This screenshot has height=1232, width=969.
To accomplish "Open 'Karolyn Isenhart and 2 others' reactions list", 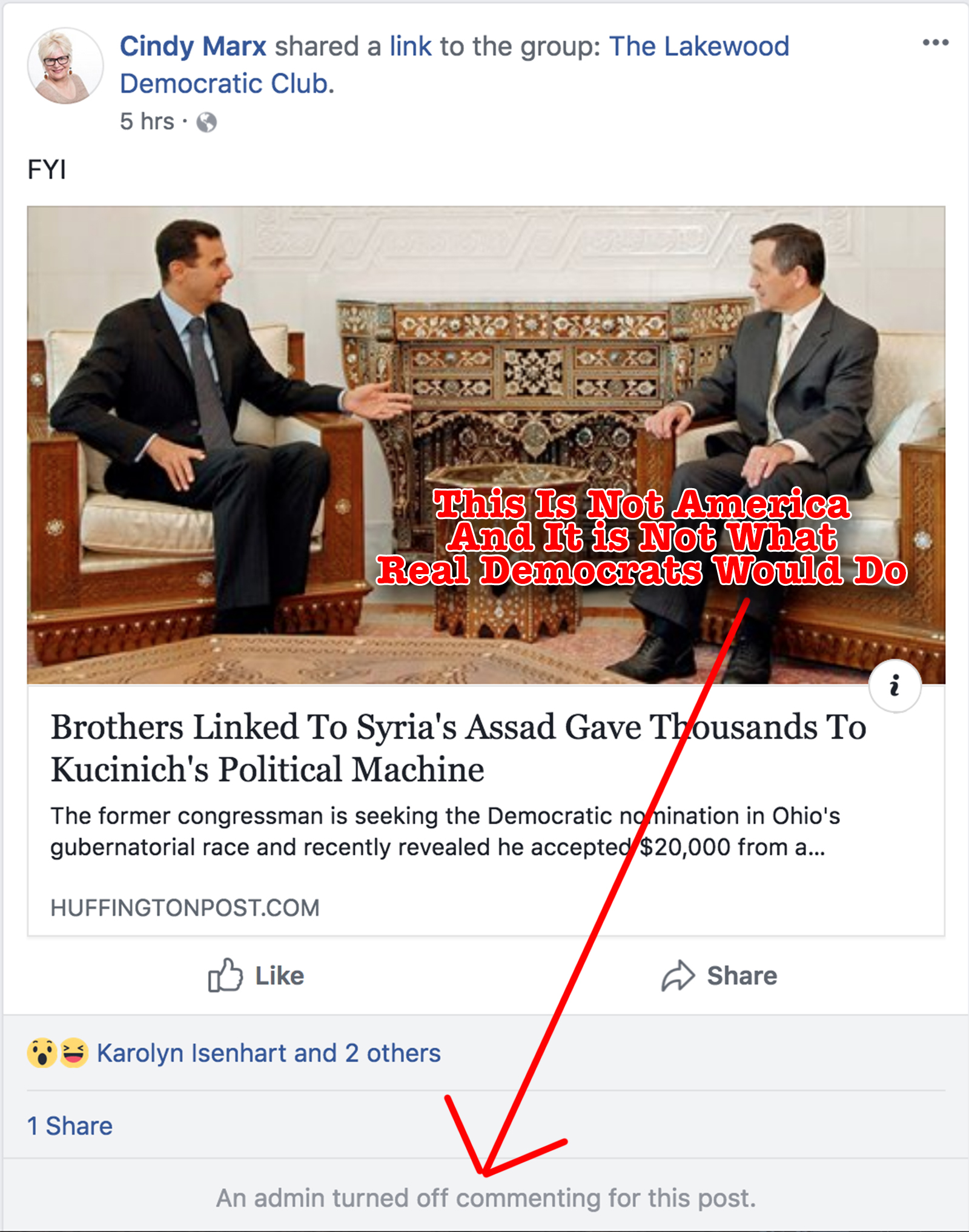I will click(x=268, y=1053).
